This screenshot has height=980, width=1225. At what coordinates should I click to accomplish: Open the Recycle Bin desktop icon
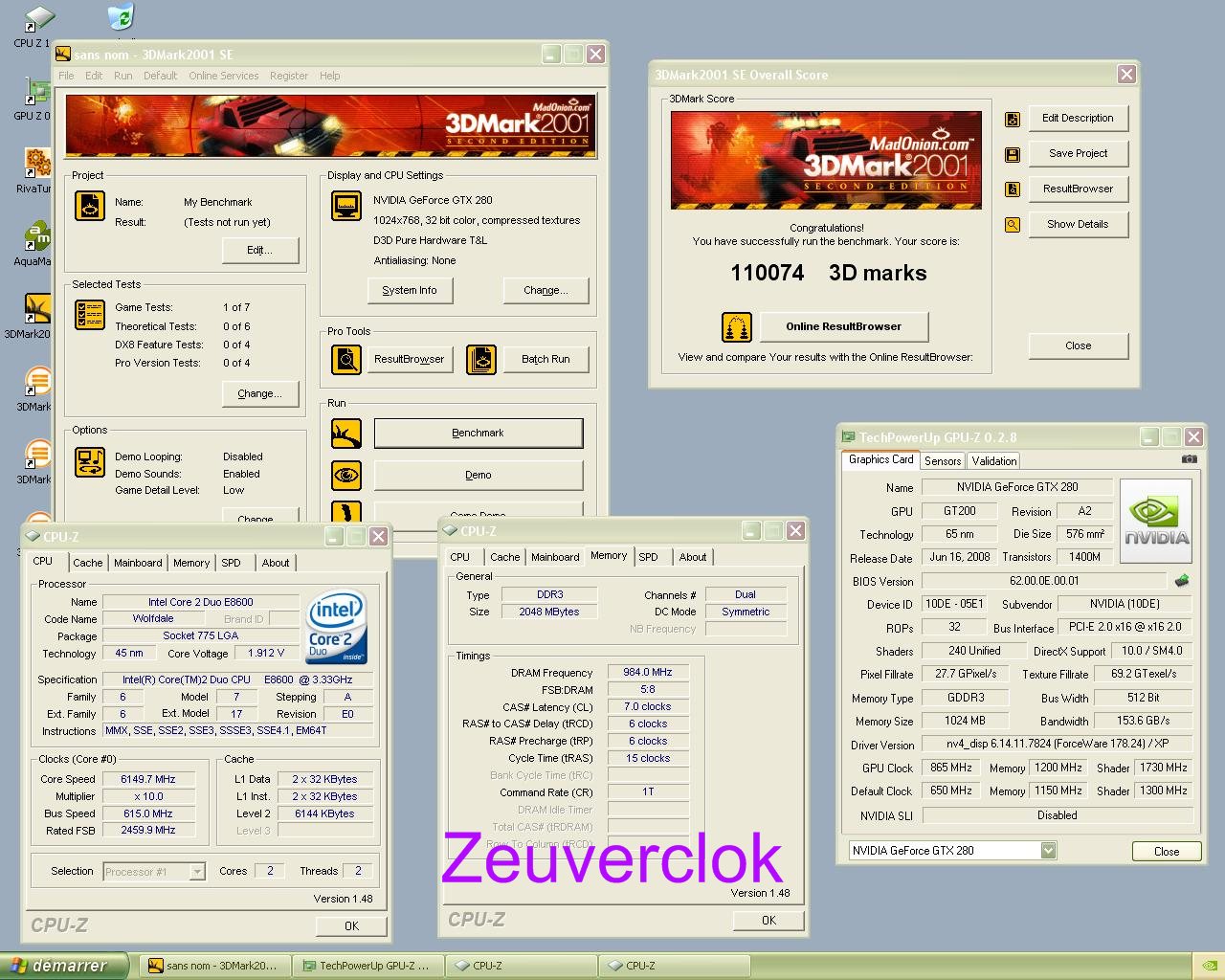pos(121,17)
